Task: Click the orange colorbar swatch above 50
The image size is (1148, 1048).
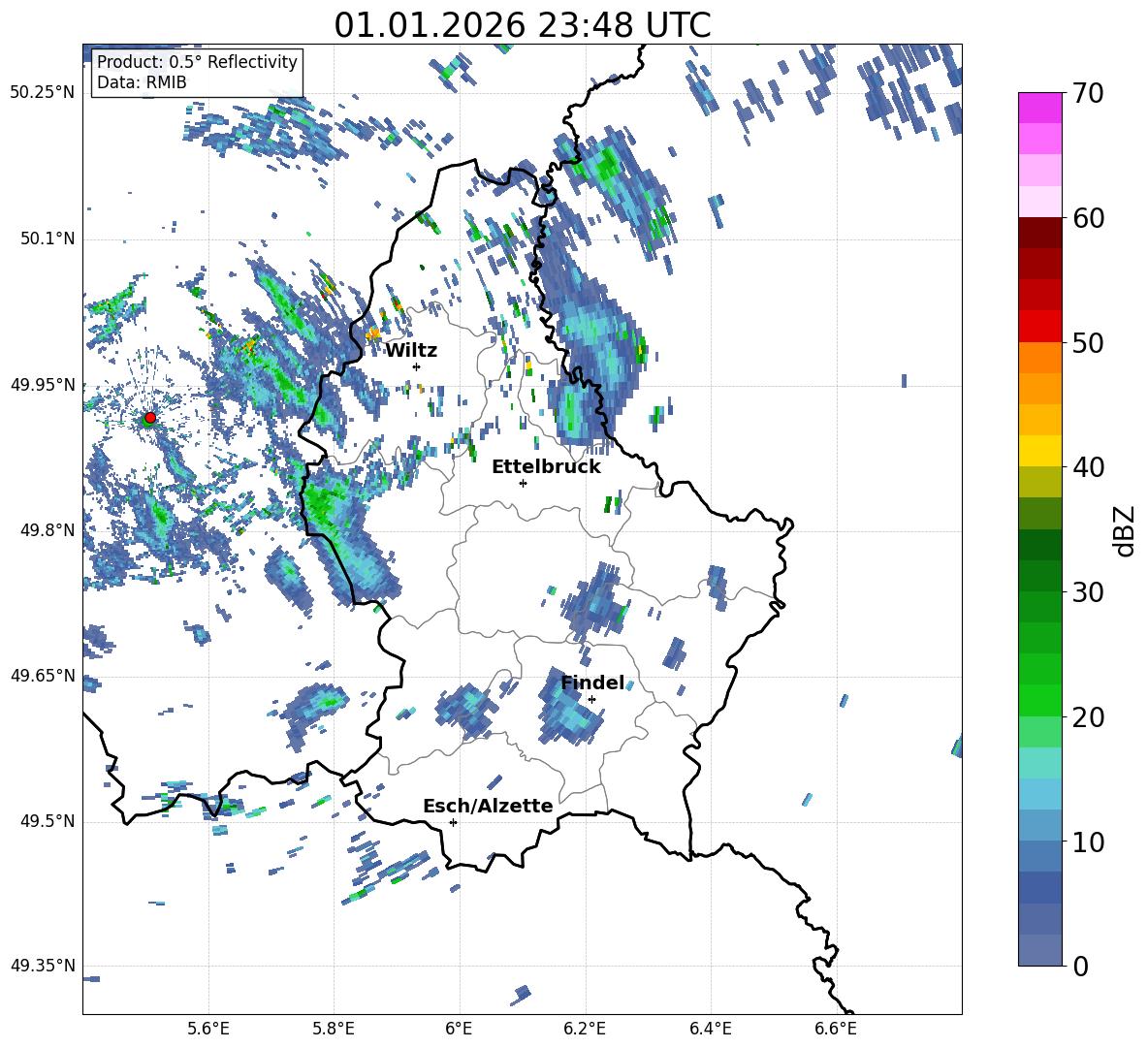Action: [1040, 358]
